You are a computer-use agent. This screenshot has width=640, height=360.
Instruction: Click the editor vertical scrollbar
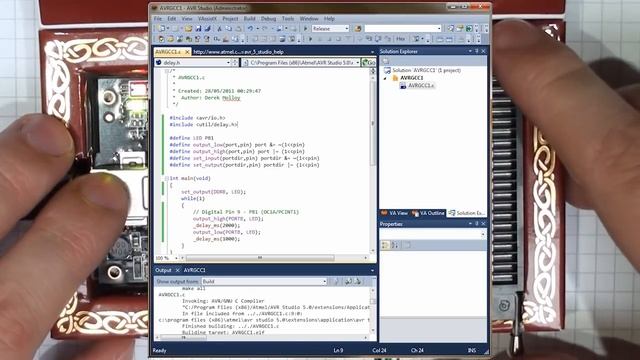373,160
